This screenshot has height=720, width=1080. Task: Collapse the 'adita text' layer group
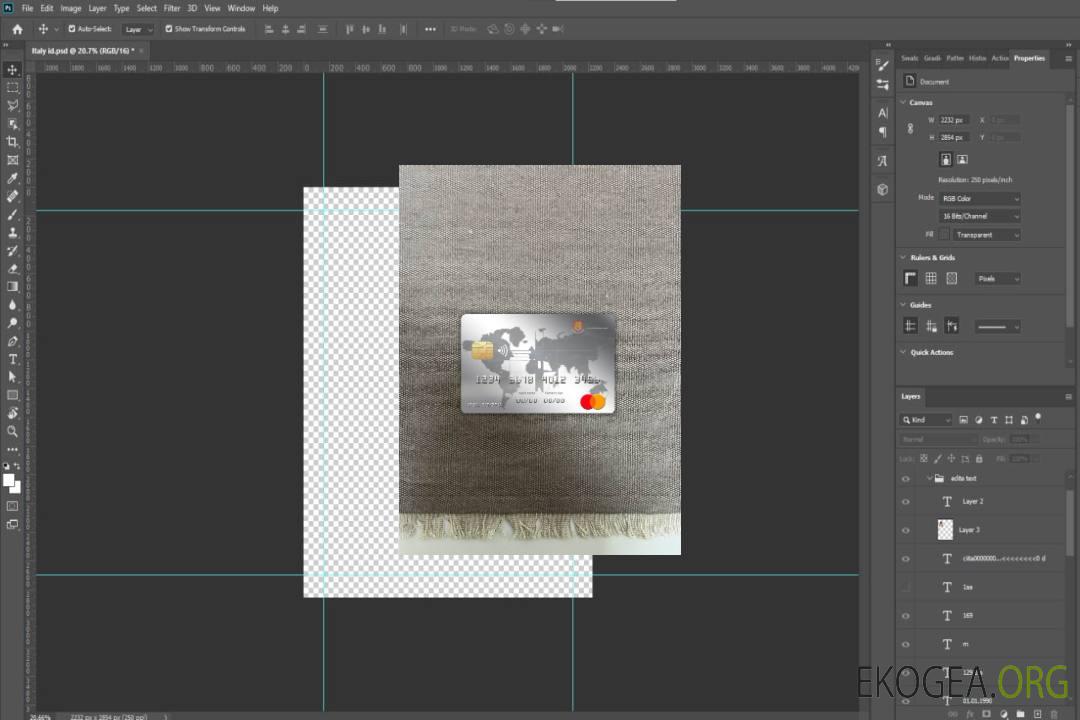[929, 478]
